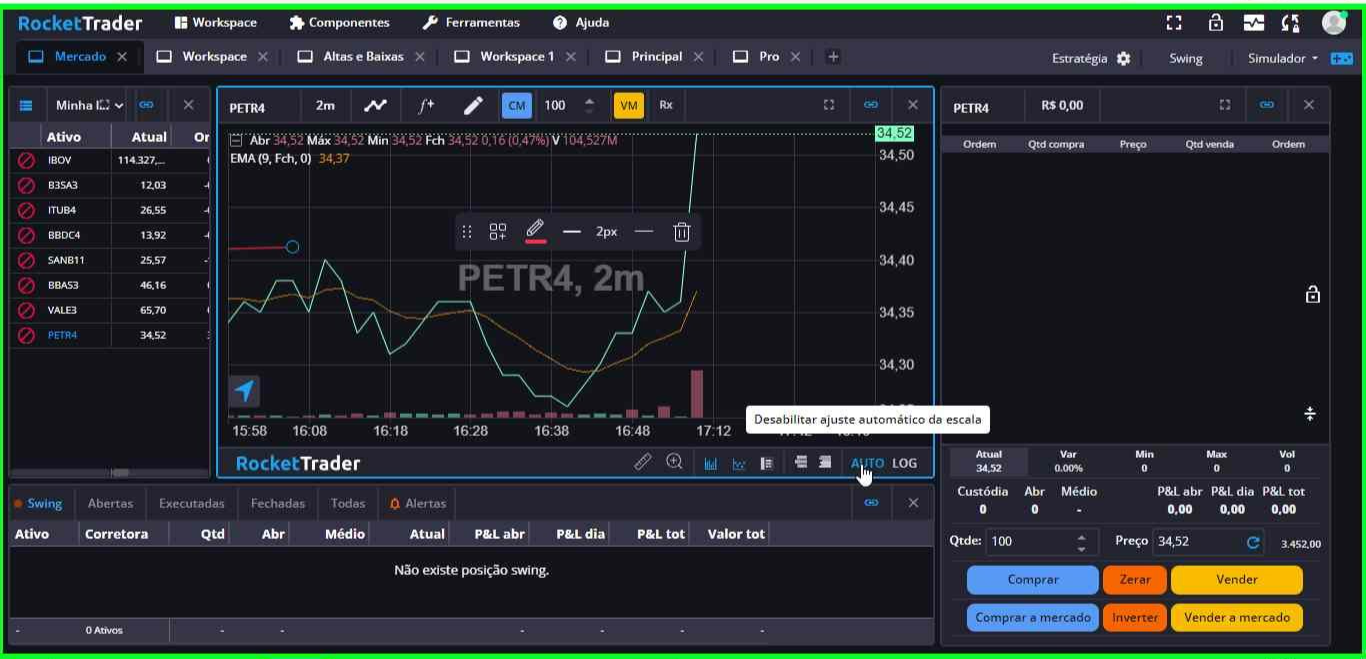The width and height of the screenshot is (1366, 659).
Task: Click the drawing toolbar drag handle
Action: (467, 232)
